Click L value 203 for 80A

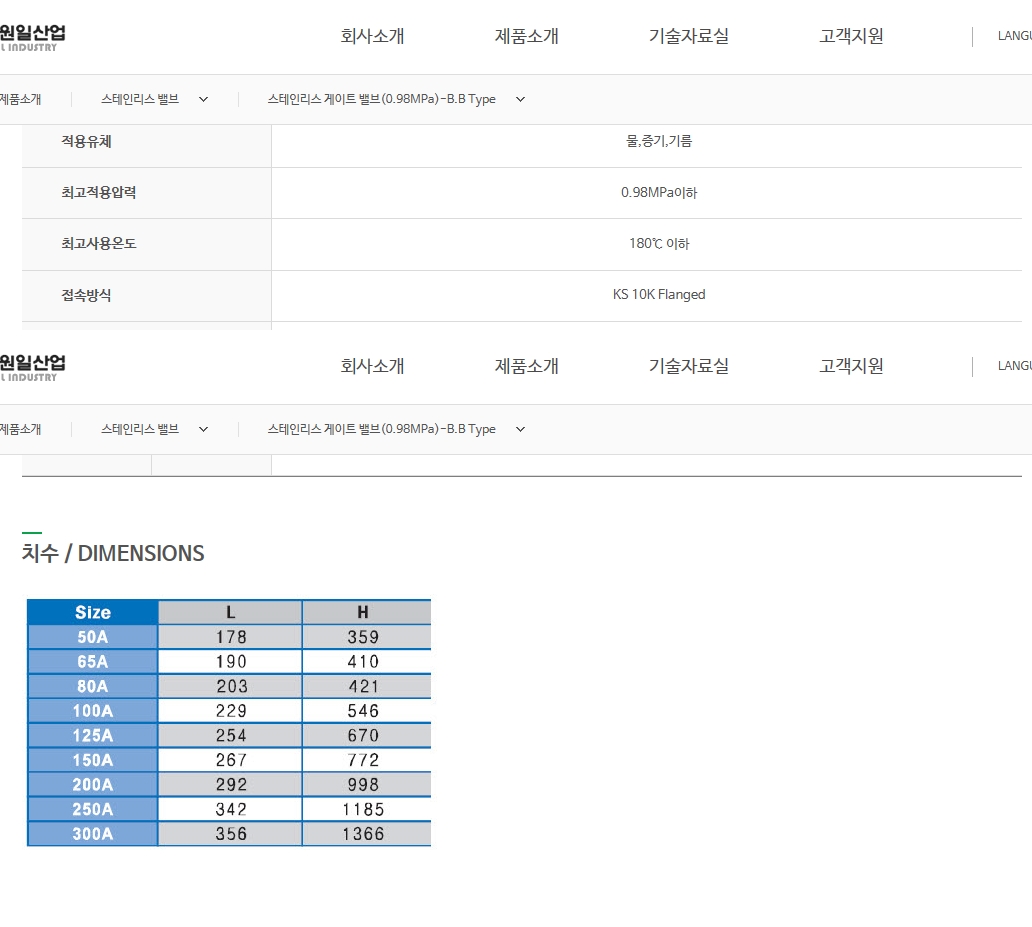click(x=232, y=687)
